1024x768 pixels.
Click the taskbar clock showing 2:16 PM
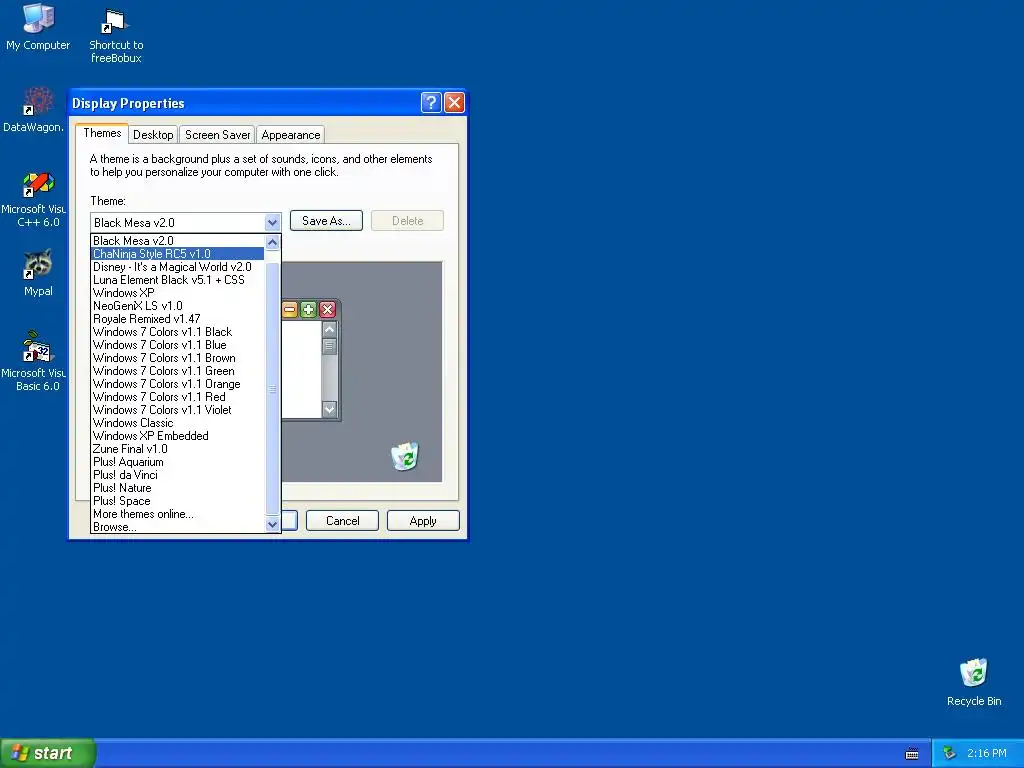(x=986, y=754)
